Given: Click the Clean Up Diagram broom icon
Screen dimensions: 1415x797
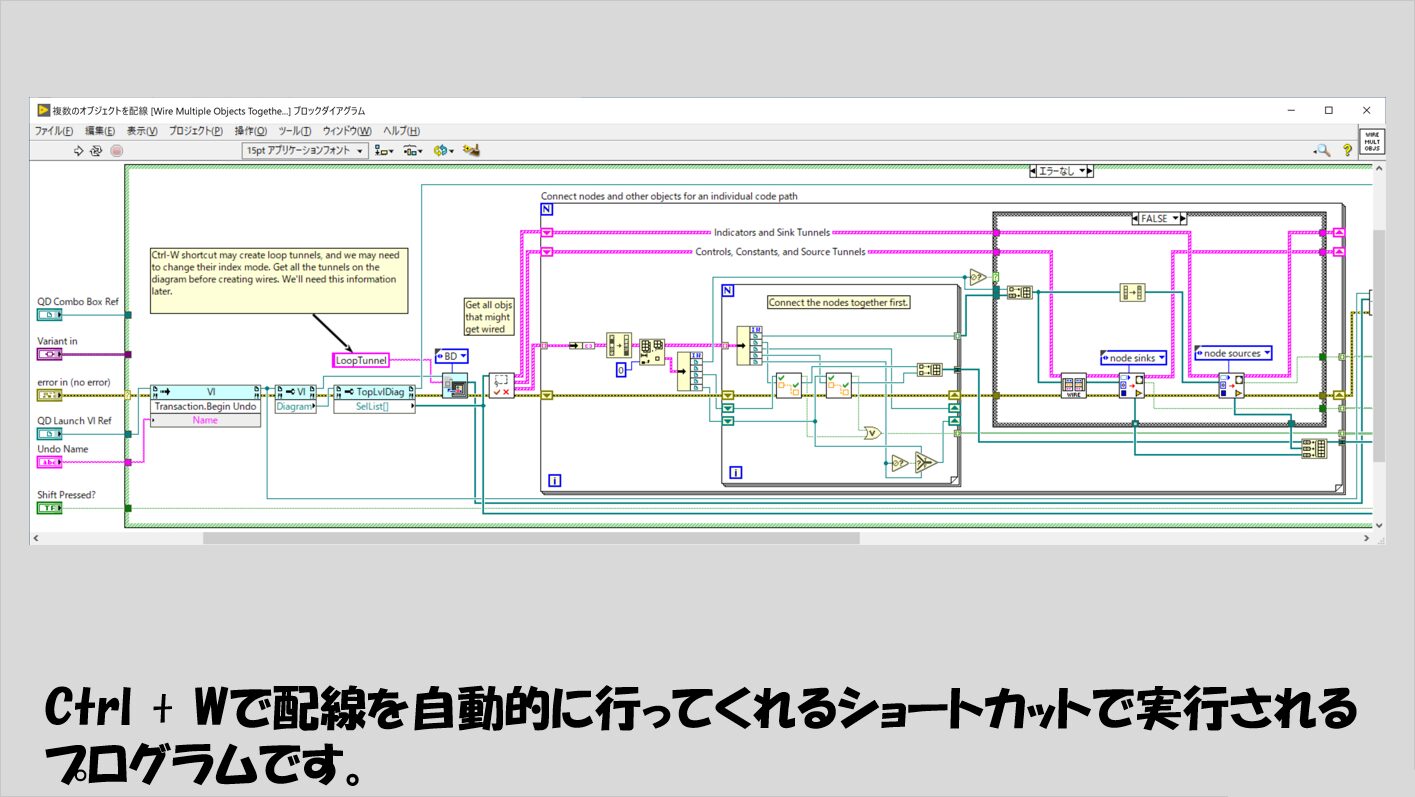Looking at the screenshot, I should click(472, 151).
